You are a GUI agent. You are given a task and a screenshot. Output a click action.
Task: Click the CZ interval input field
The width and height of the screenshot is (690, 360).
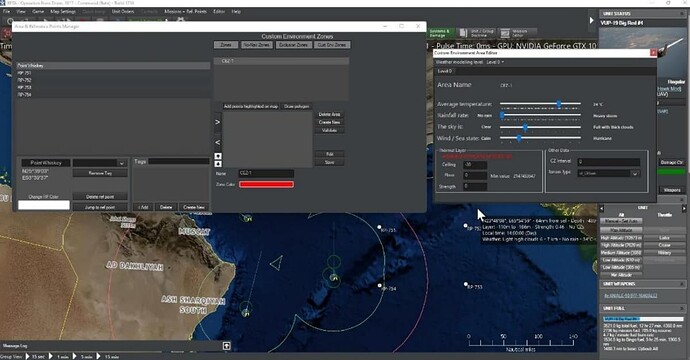608,162
